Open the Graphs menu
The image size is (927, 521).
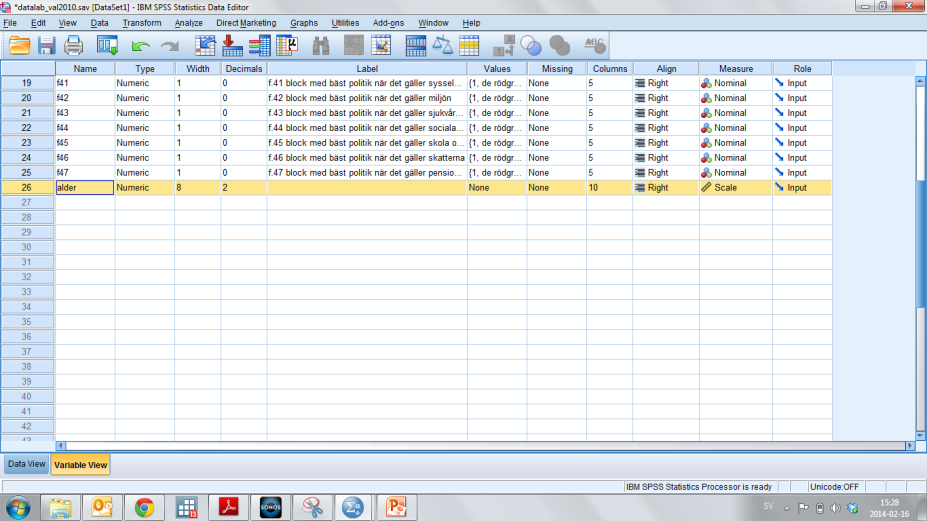tap(304, 23)
